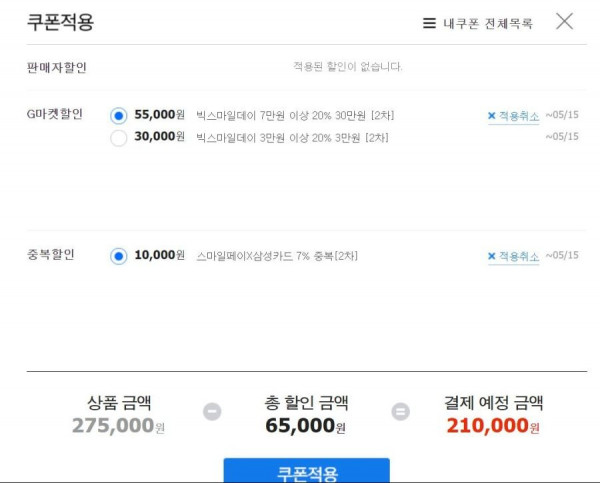The image size is (600, 483).
Task: Close the 쿠폰적용 dialog with X
Action: pyautogui.click(x=564, y=21)
